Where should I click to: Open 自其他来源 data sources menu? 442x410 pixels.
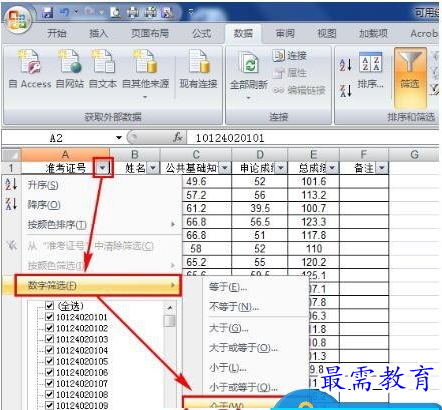(145, 74)
